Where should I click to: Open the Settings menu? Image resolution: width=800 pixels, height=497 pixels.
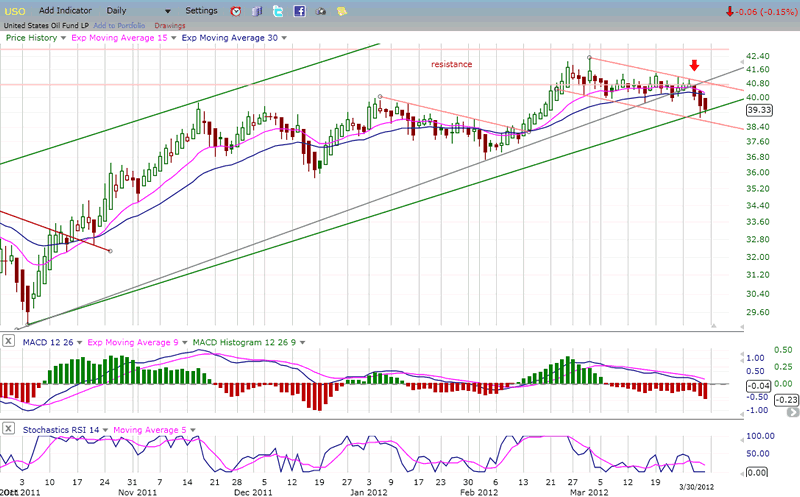pyautogui.click(x=201, y=10)
